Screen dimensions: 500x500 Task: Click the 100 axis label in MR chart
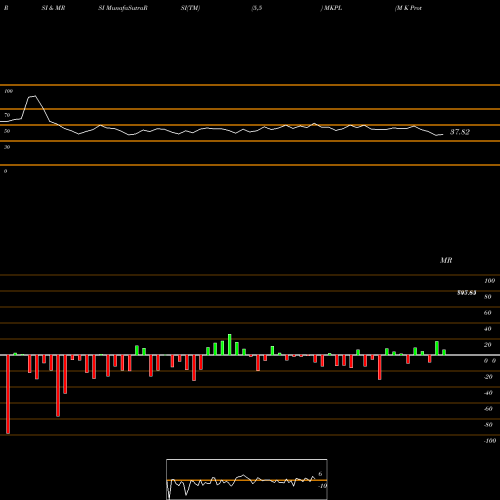pos(490,281)
